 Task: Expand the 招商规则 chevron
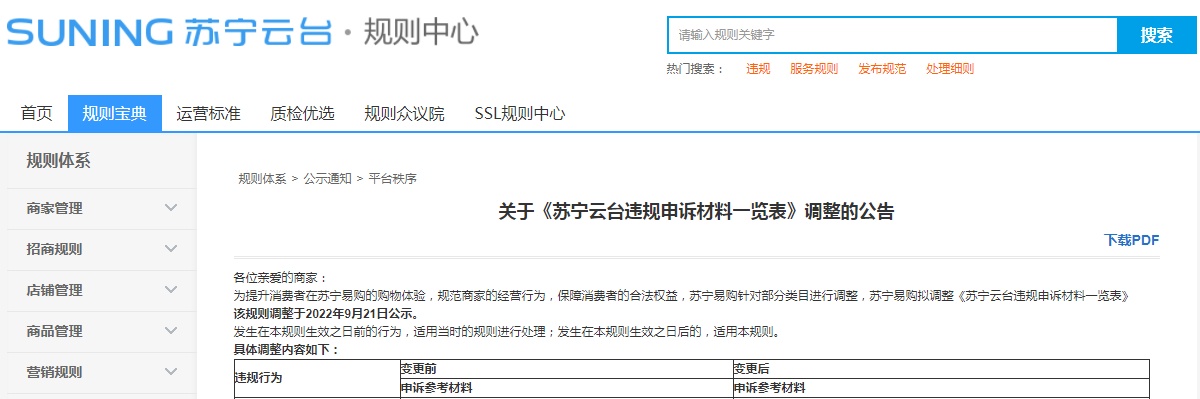[x=171, y=249]
